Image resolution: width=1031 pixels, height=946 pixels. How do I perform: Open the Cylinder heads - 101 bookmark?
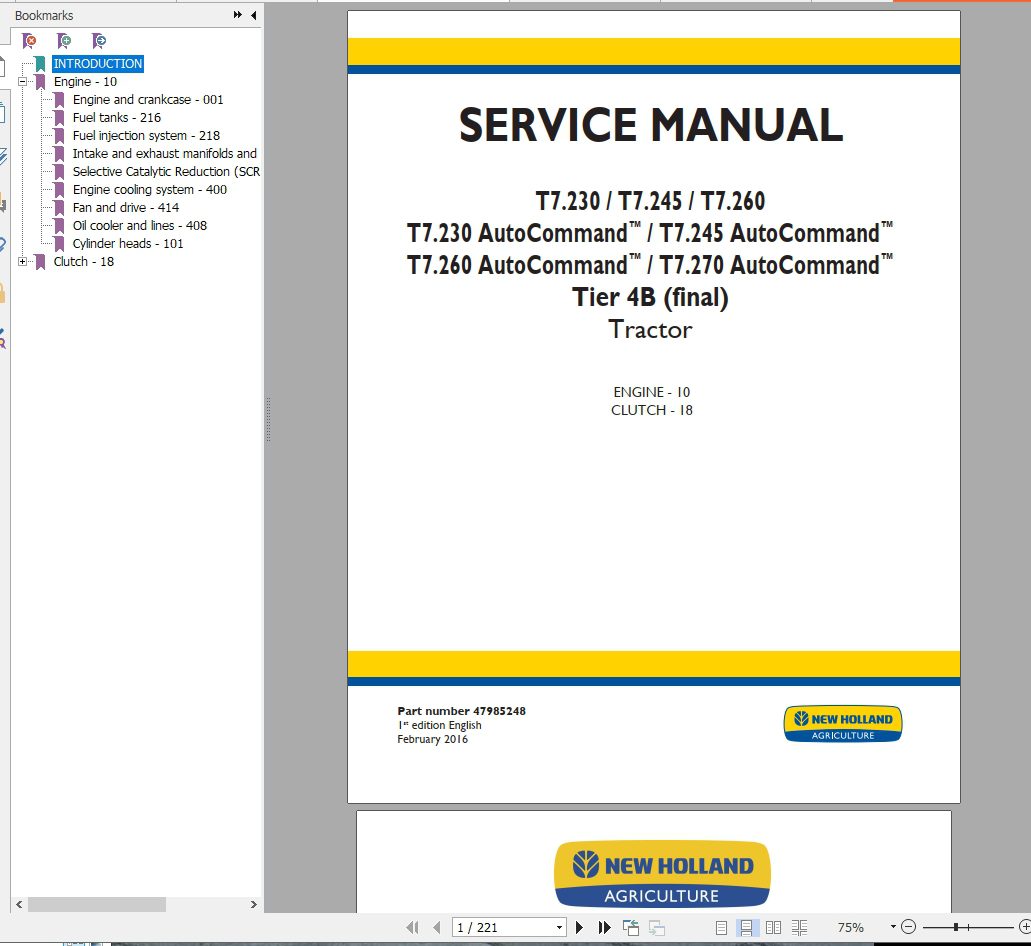(128, 243)
